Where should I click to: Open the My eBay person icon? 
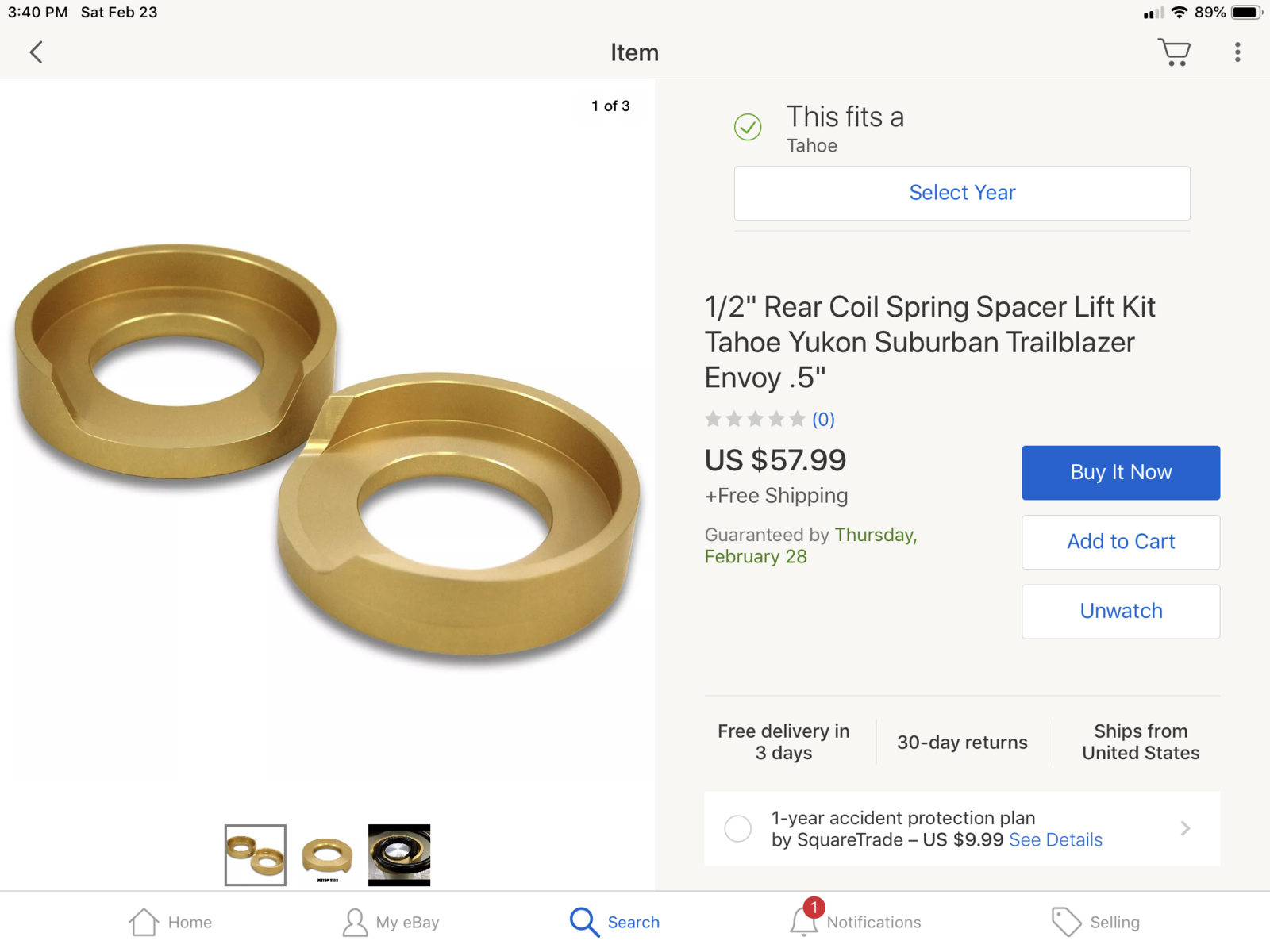click(355, 922)
